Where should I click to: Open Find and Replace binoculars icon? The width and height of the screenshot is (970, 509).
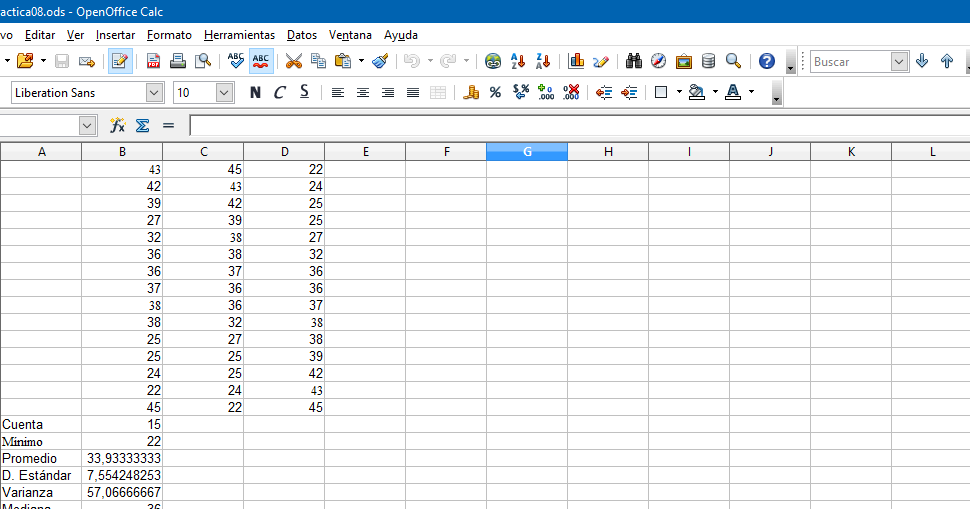633,61
